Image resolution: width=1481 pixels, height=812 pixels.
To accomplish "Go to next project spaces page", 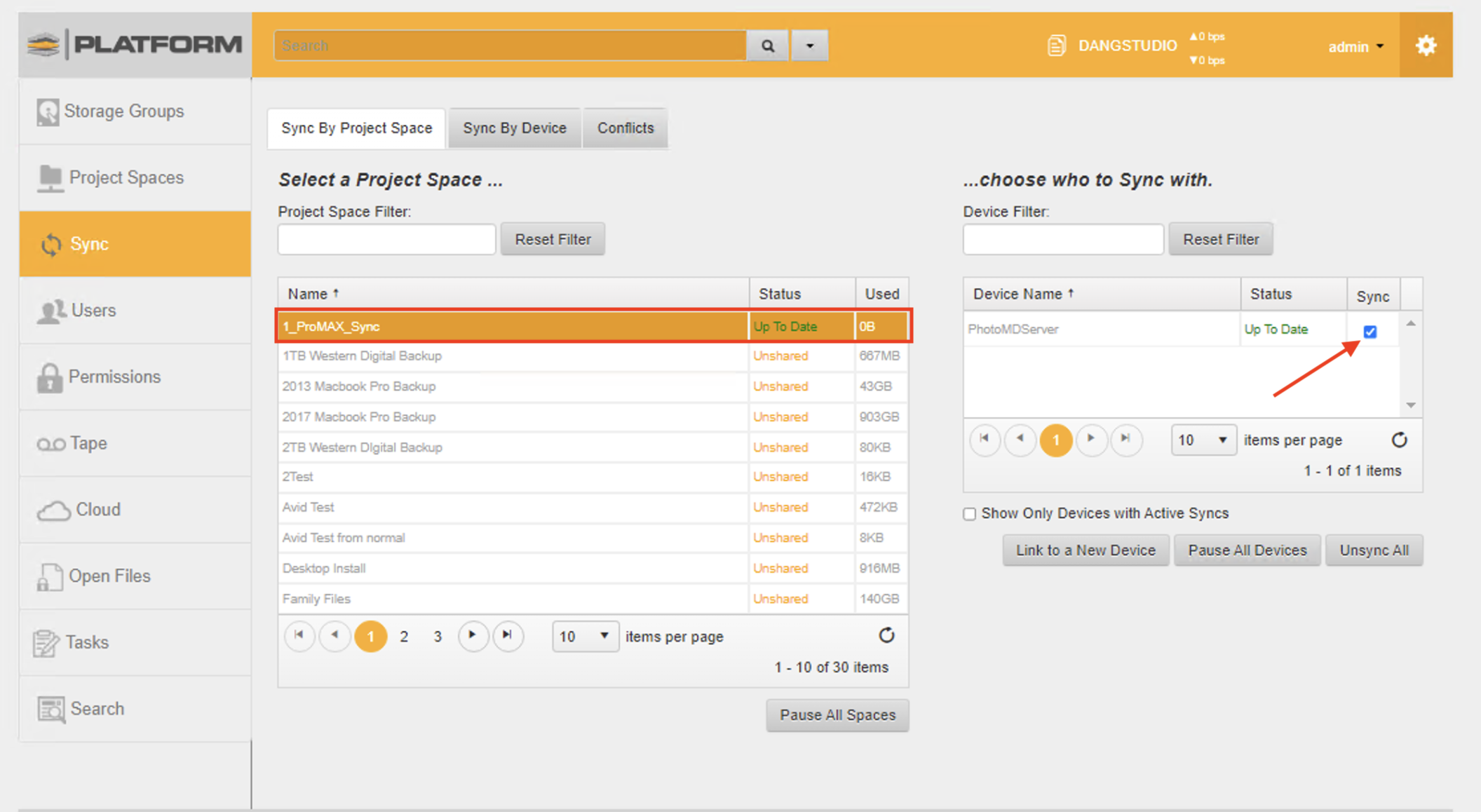I will click(473, 635).
